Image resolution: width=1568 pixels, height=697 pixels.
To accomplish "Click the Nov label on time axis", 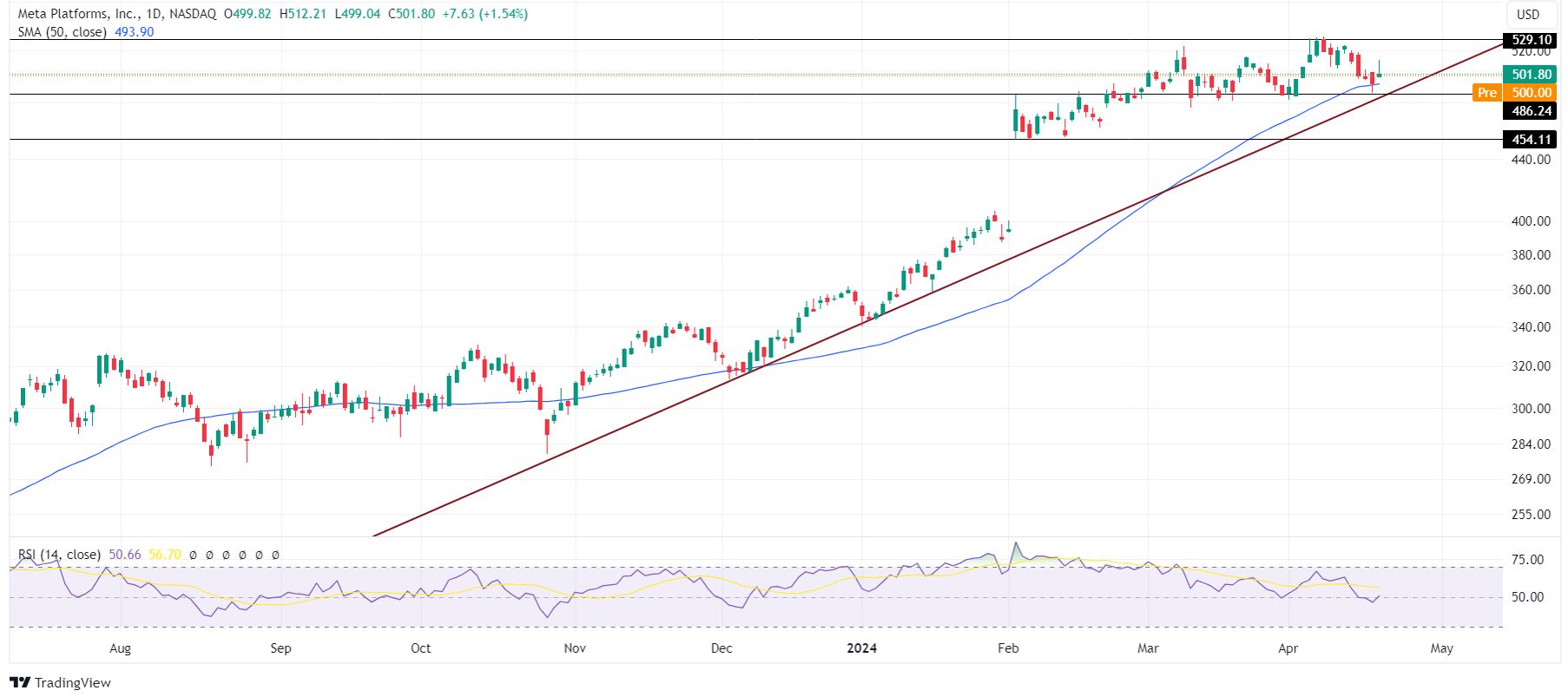I will (x=575, y=648).
